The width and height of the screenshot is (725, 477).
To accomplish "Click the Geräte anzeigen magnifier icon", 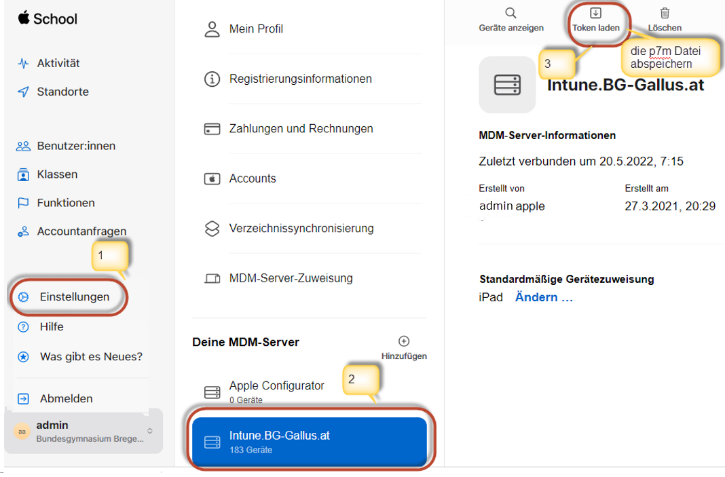I will pos(511,13).
